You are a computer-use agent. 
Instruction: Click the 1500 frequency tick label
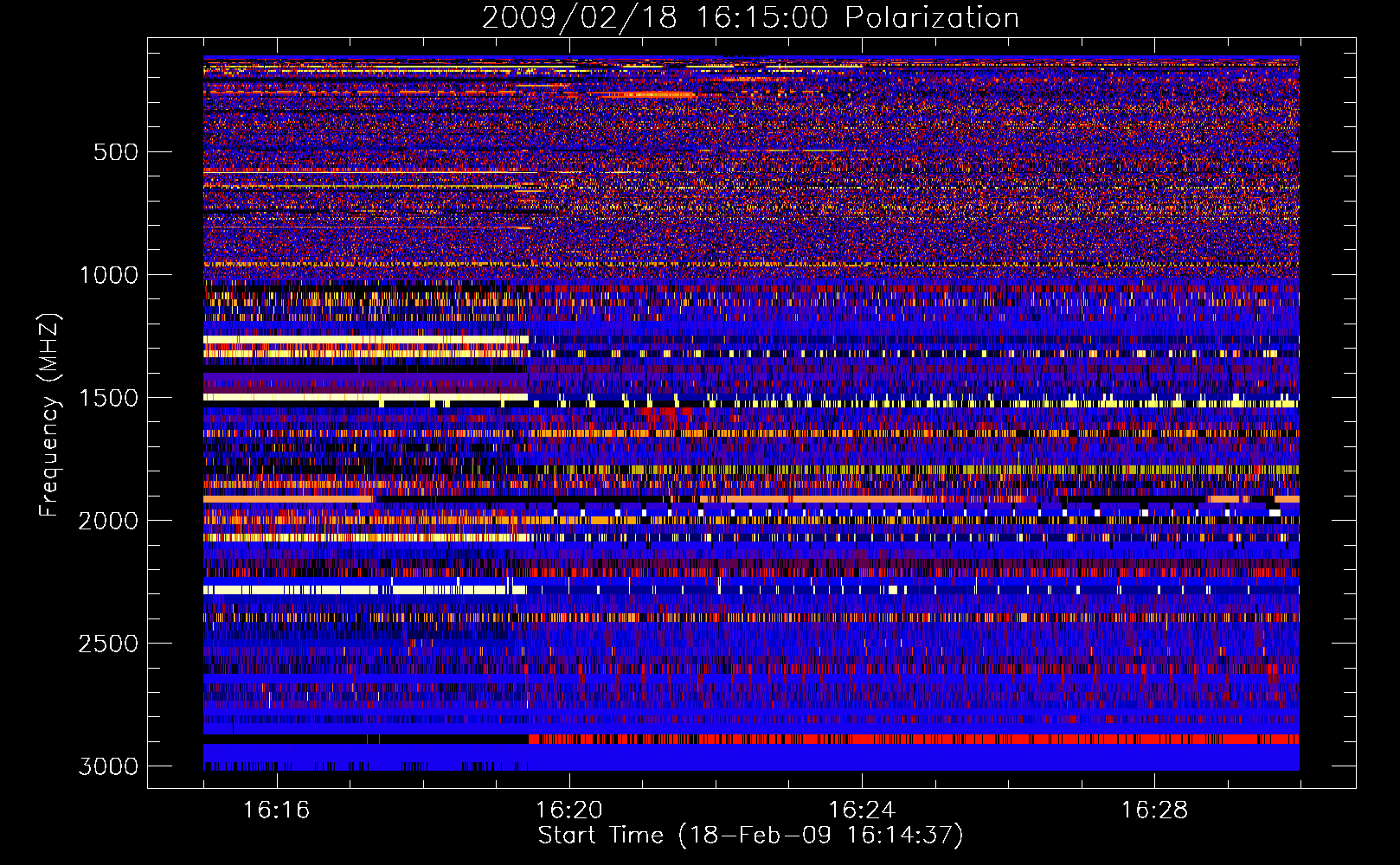[108, 398]
